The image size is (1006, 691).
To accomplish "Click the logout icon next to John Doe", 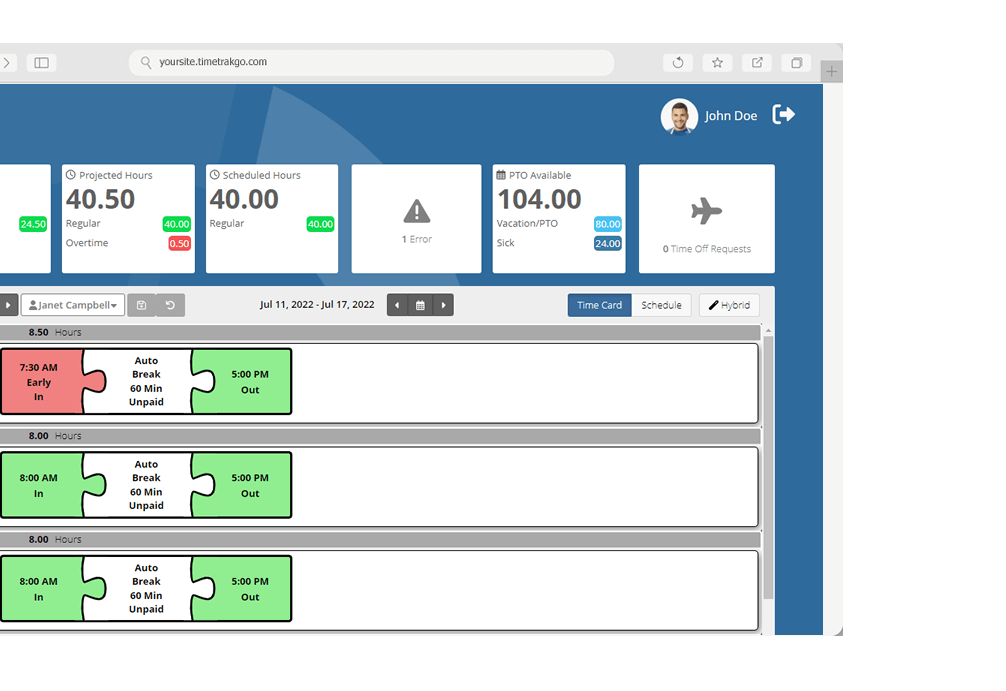I will (783, 115).
